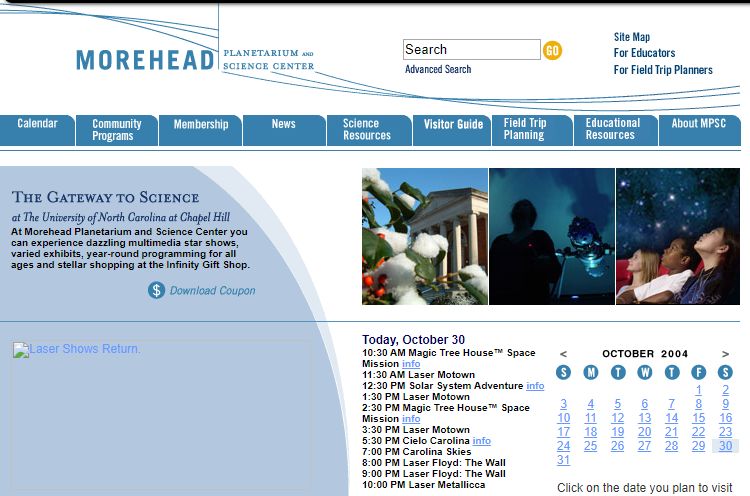Click the 7:00 PM Carolina Skies entry

(417, 452)
